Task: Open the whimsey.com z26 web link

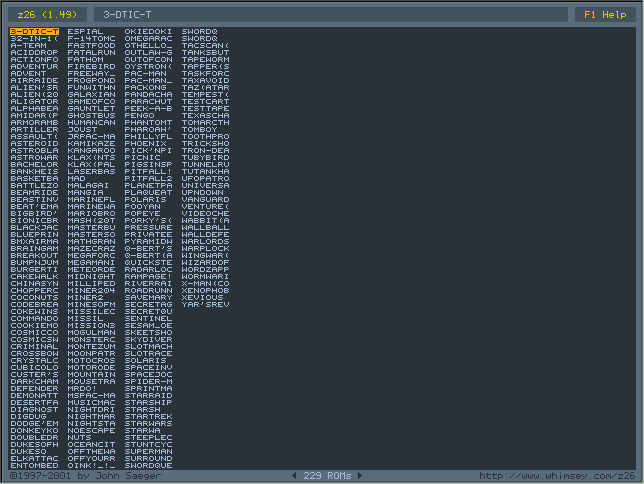Action: (x=556, y=475)
